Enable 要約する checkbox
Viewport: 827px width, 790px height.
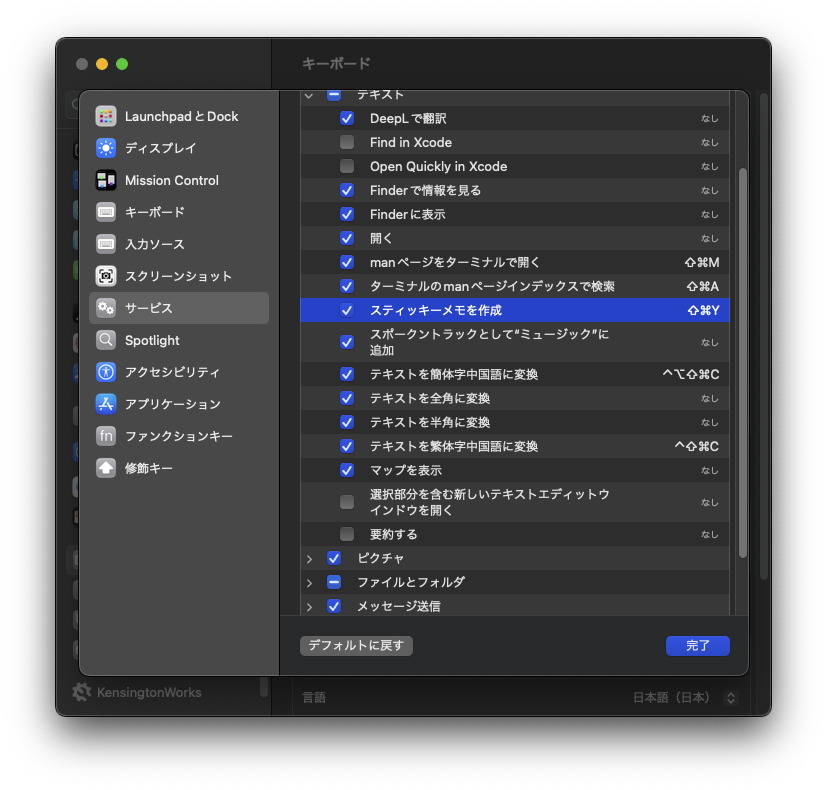coord(347,534)
